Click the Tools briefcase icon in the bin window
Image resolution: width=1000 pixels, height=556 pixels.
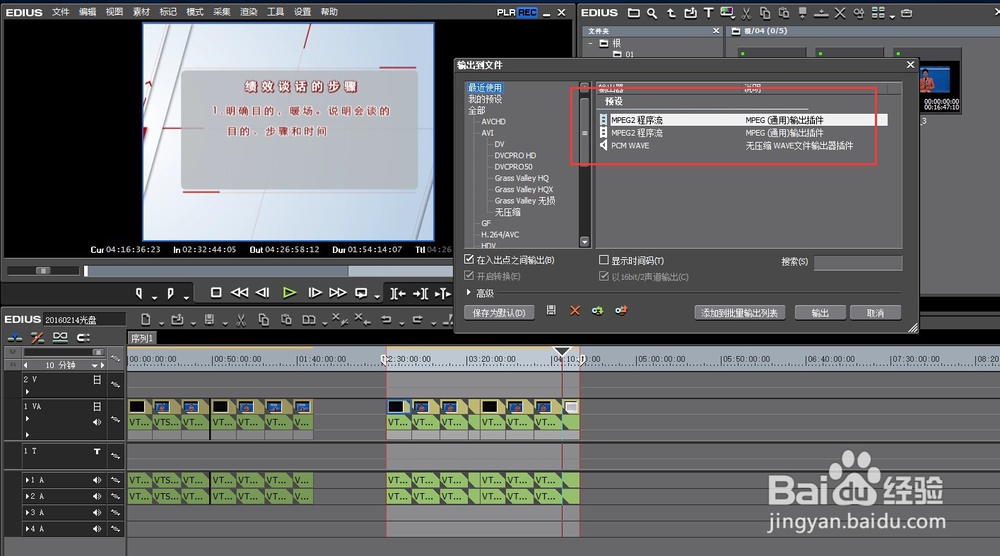(906, 13)
